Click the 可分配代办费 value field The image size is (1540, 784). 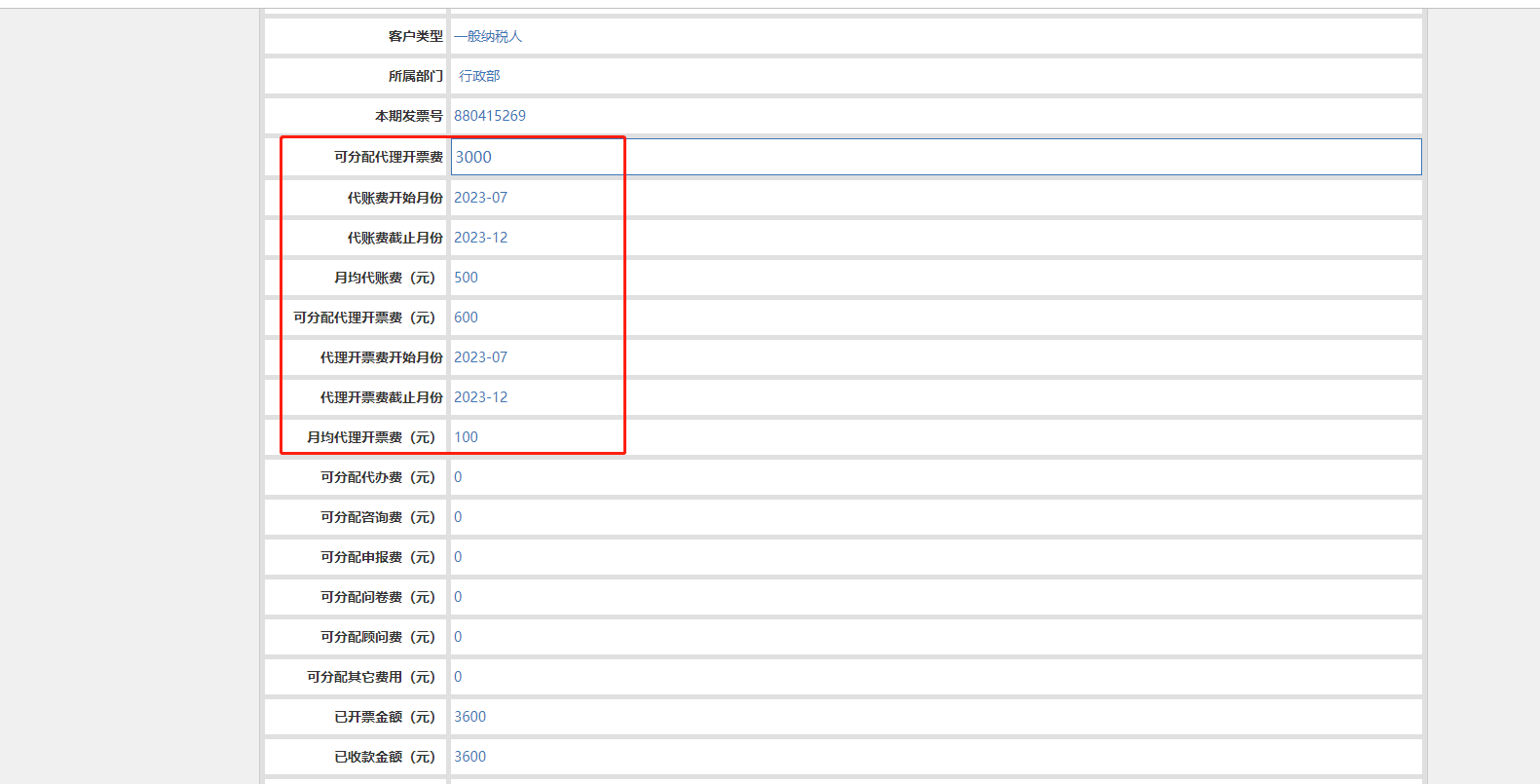(x=936, y=477)
